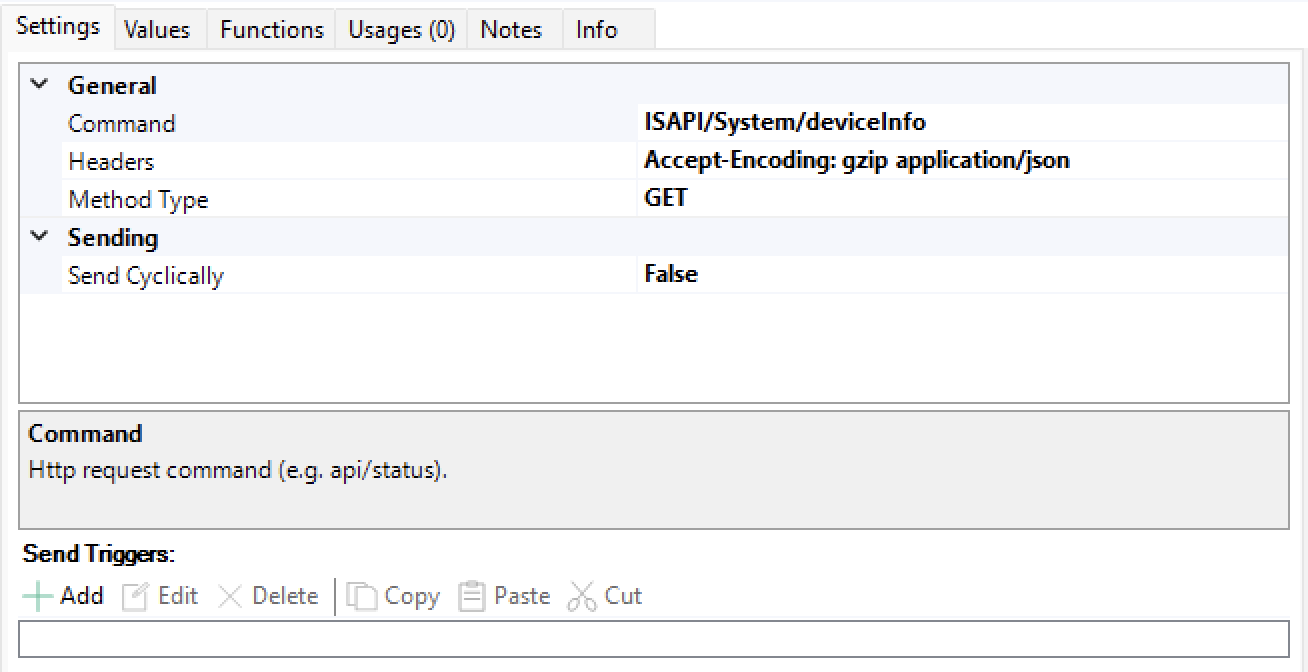1308x672 pixels.
Task: Click the Add trigger plus icon
Action: 38,597
